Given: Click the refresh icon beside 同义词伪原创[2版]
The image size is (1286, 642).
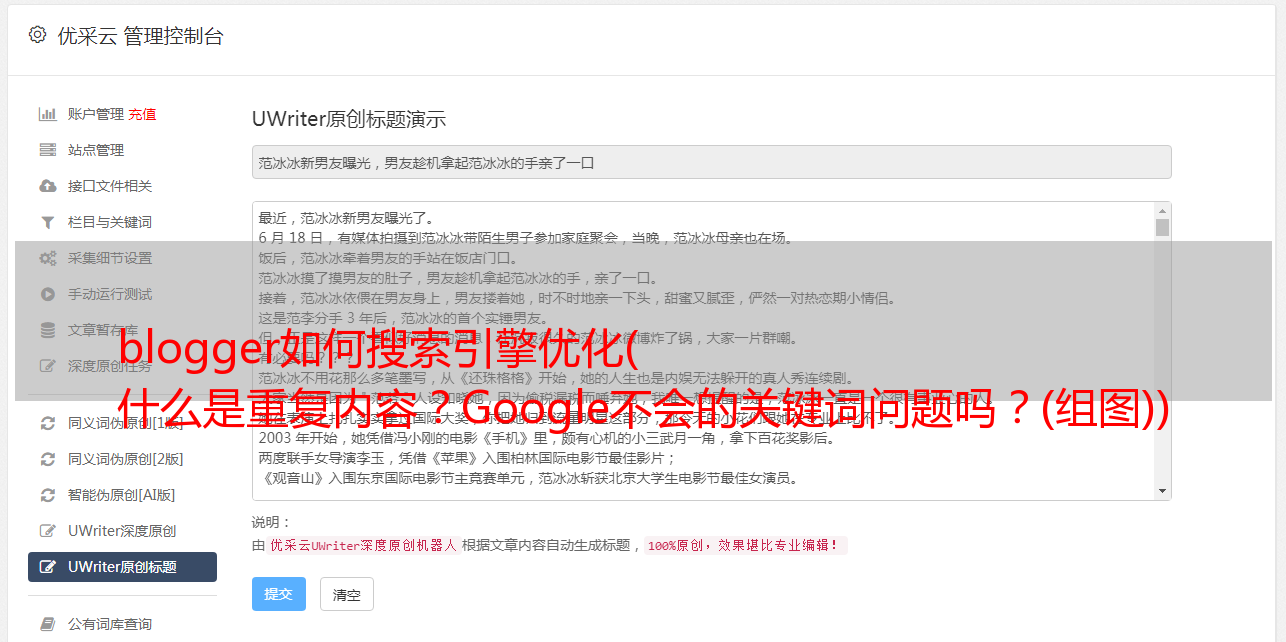Looking at the screenshot, I should pyautogui.click(x=47, y=459).
